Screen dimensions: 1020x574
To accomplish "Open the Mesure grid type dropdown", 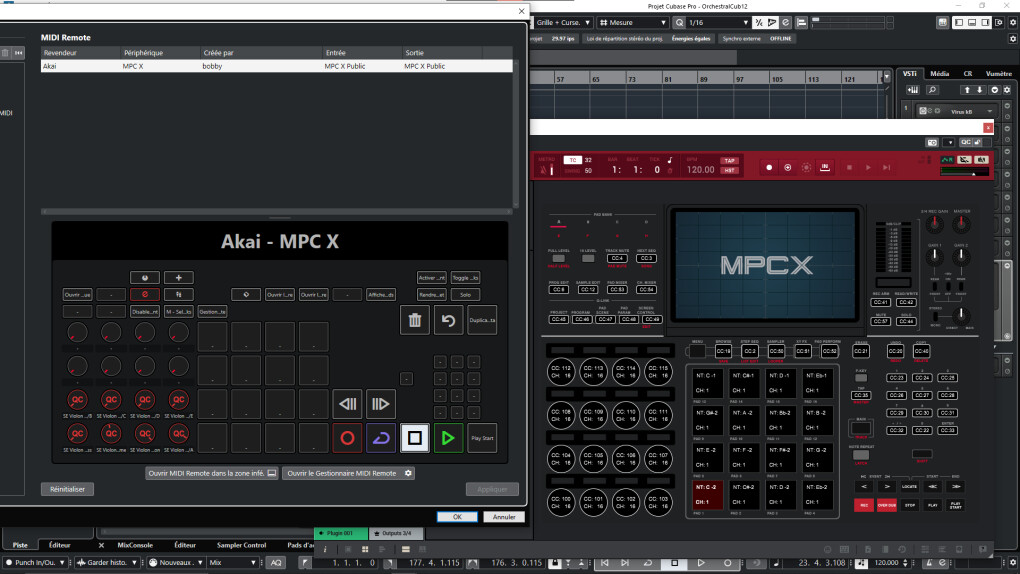I will [632, 22].
